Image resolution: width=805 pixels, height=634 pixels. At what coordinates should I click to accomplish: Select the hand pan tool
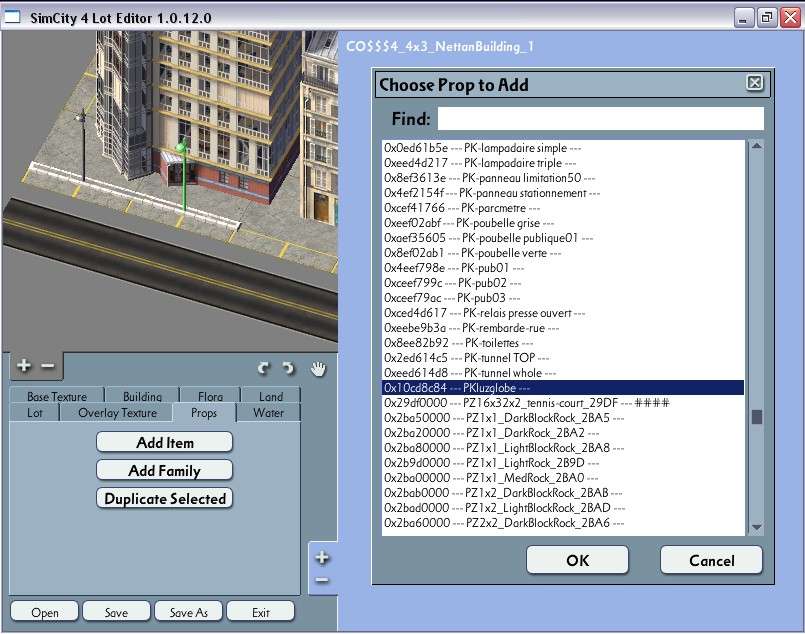coord(318,369)
